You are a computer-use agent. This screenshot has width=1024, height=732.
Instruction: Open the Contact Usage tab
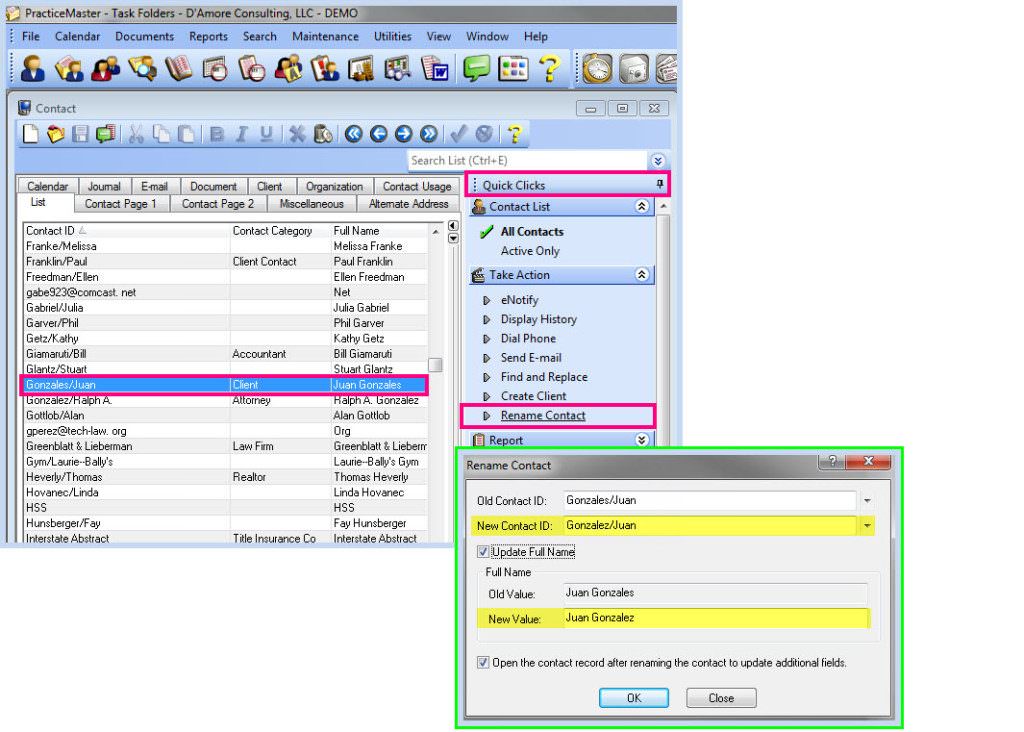(x=417, y=187)
